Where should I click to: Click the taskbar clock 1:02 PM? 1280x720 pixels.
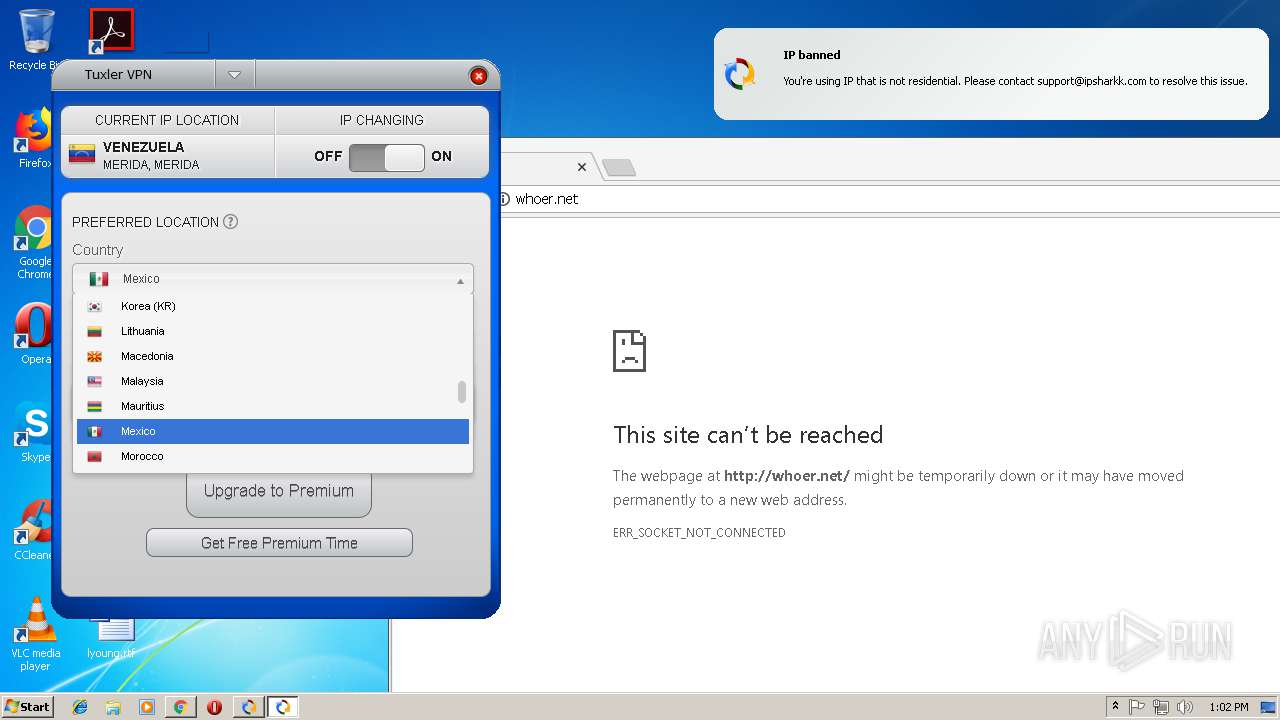click(x=1228, y=707)
